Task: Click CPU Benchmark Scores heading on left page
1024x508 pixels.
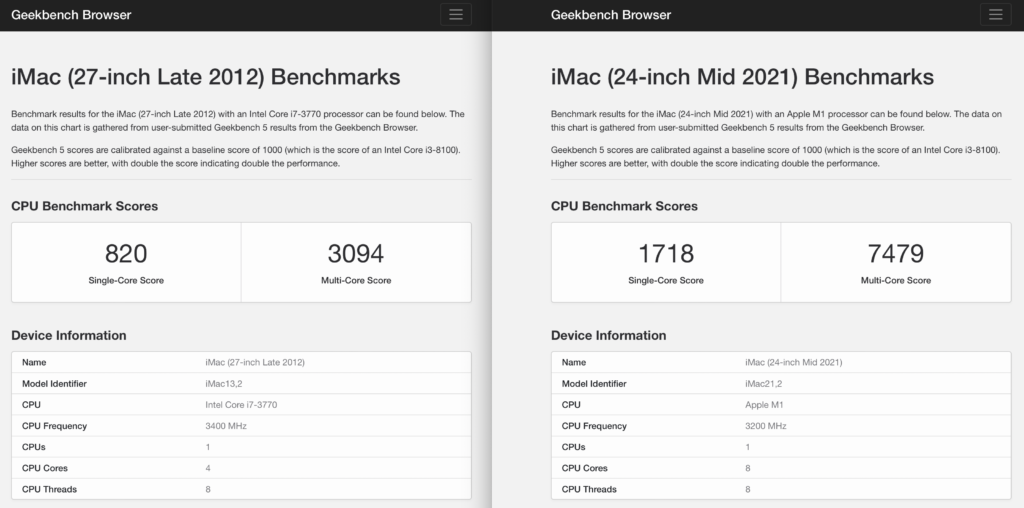Action: [84, 206]
